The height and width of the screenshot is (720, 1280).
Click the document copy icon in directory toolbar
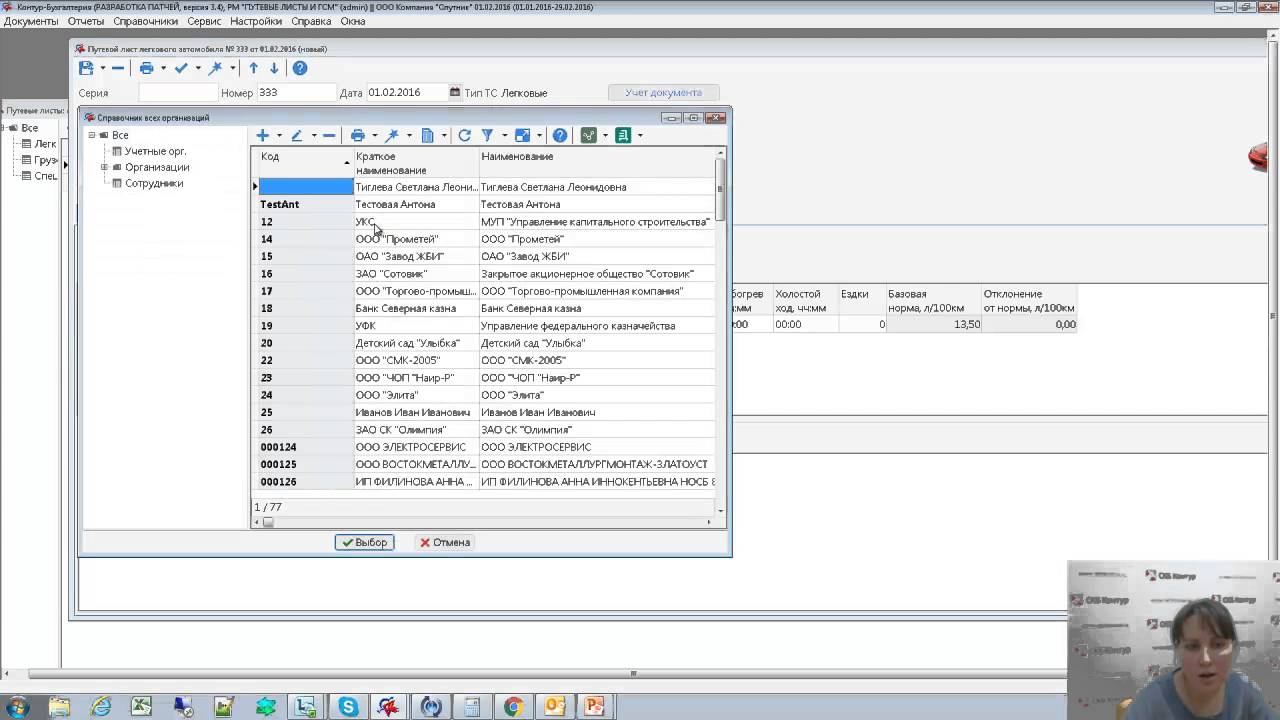(427, 135)
